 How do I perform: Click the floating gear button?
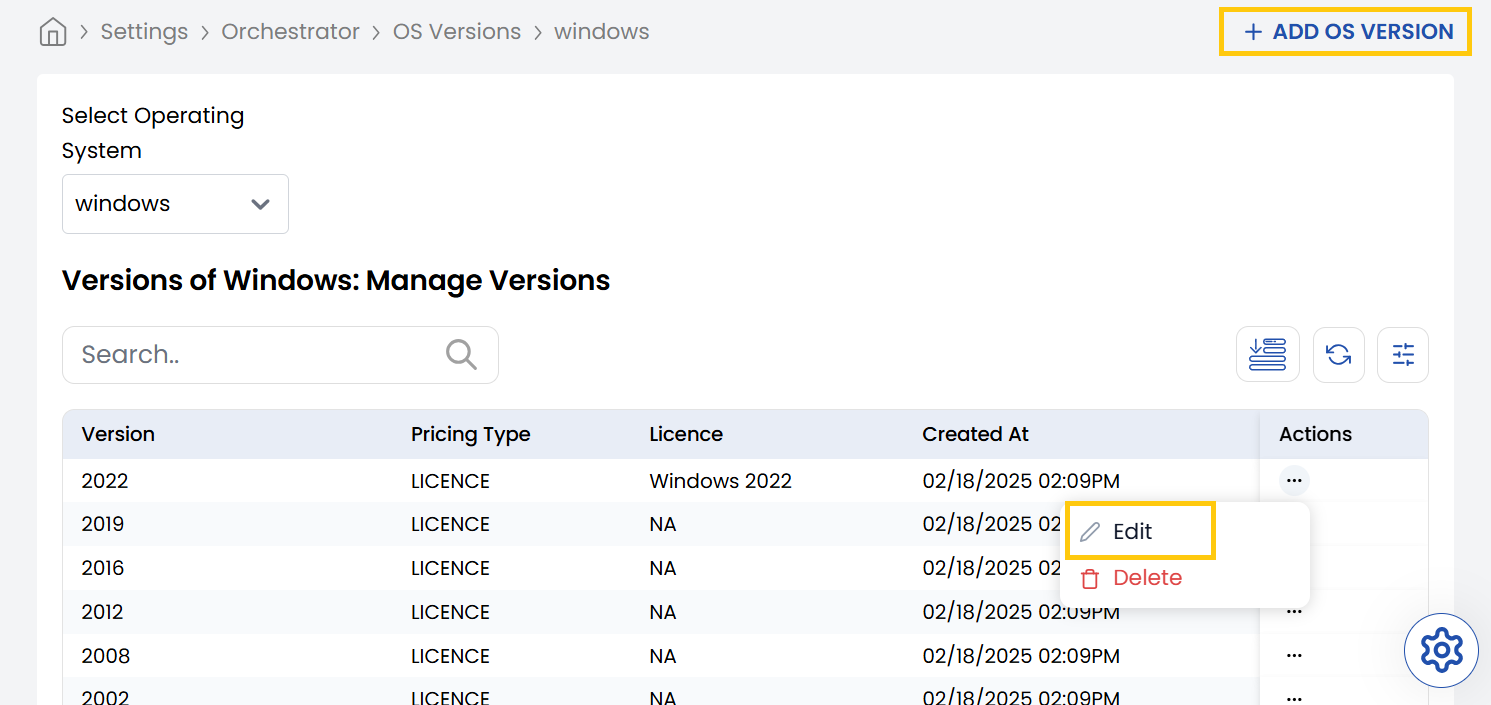(x=1441, y=651)
